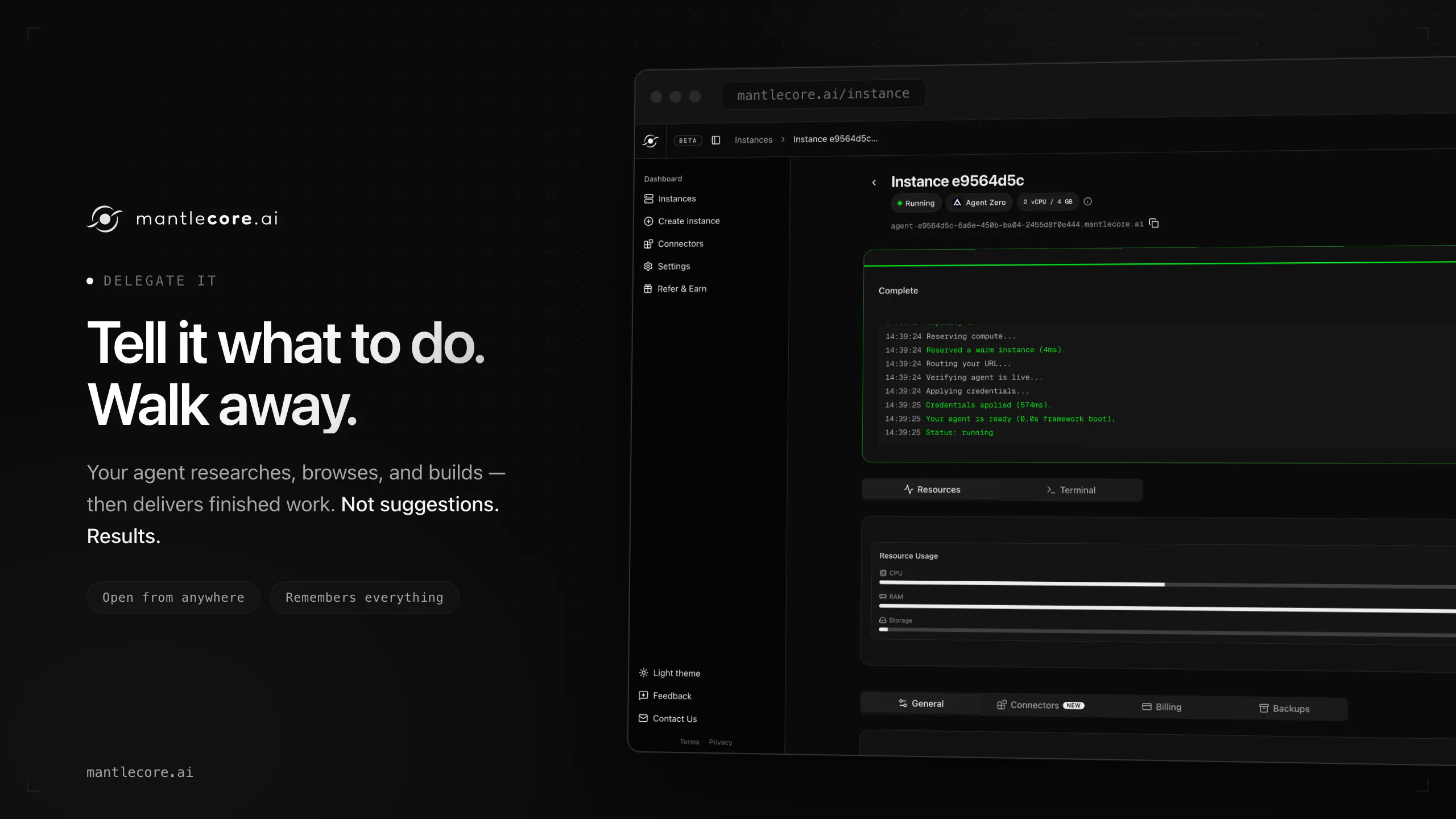Click the breadcrumb chevron separator

(x=783, y=139)
